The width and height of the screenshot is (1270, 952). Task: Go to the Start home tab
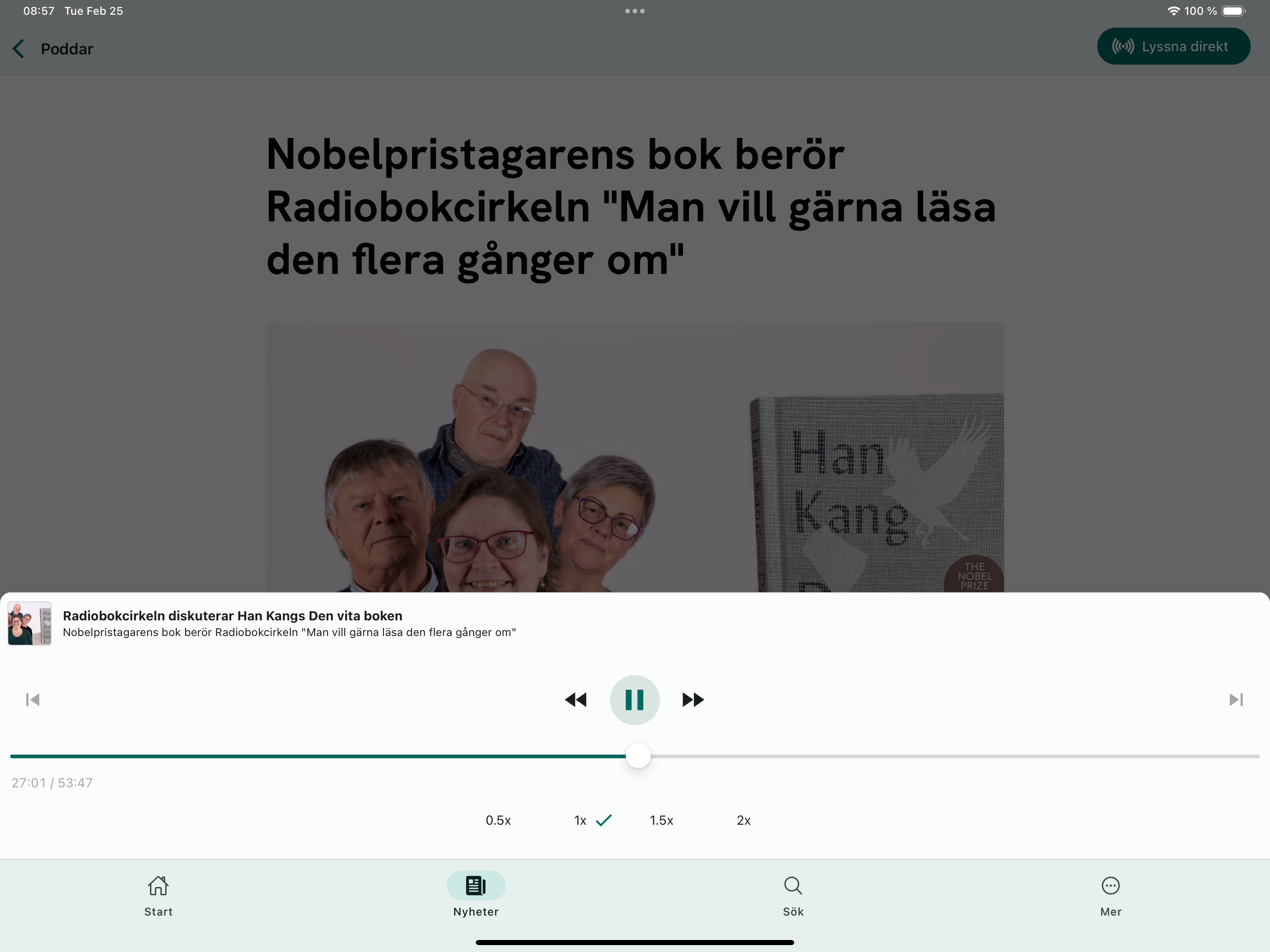pos(158,896)
